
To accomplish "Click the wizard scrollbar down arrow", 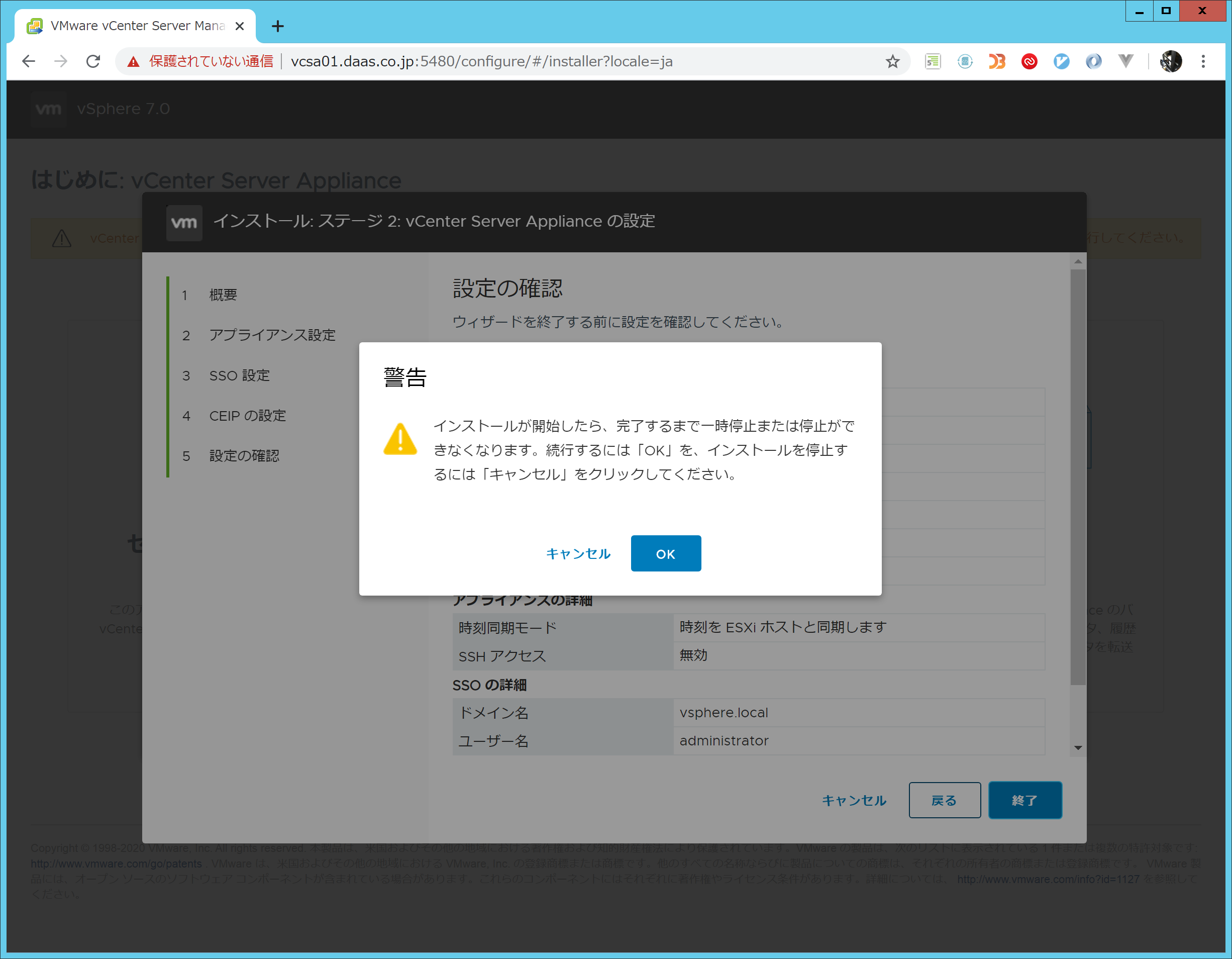I will coord(1078,748).
